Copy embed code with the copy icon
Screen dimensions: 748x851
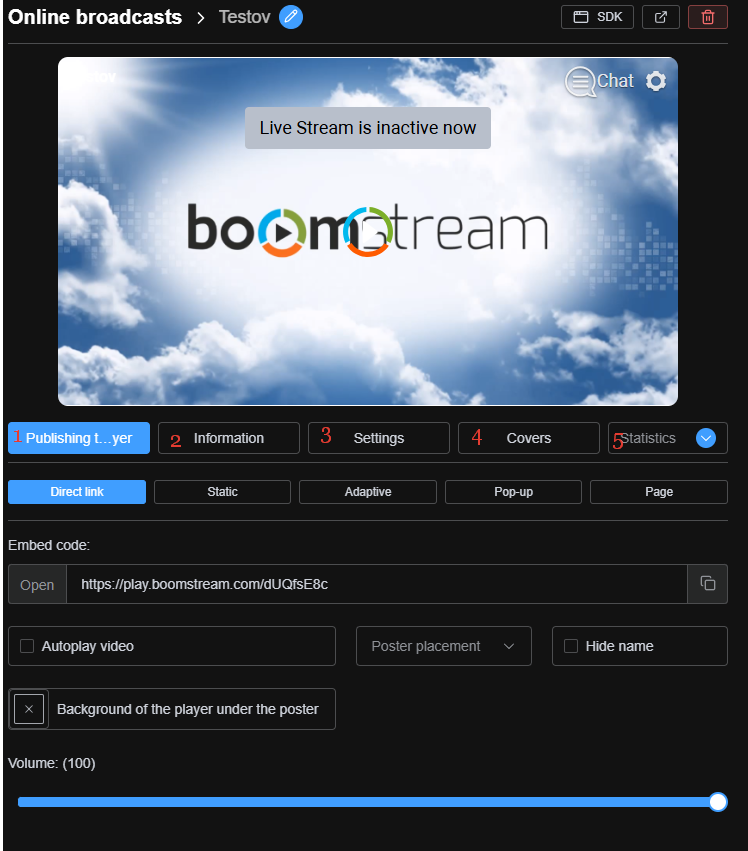[x=708, y=583]
